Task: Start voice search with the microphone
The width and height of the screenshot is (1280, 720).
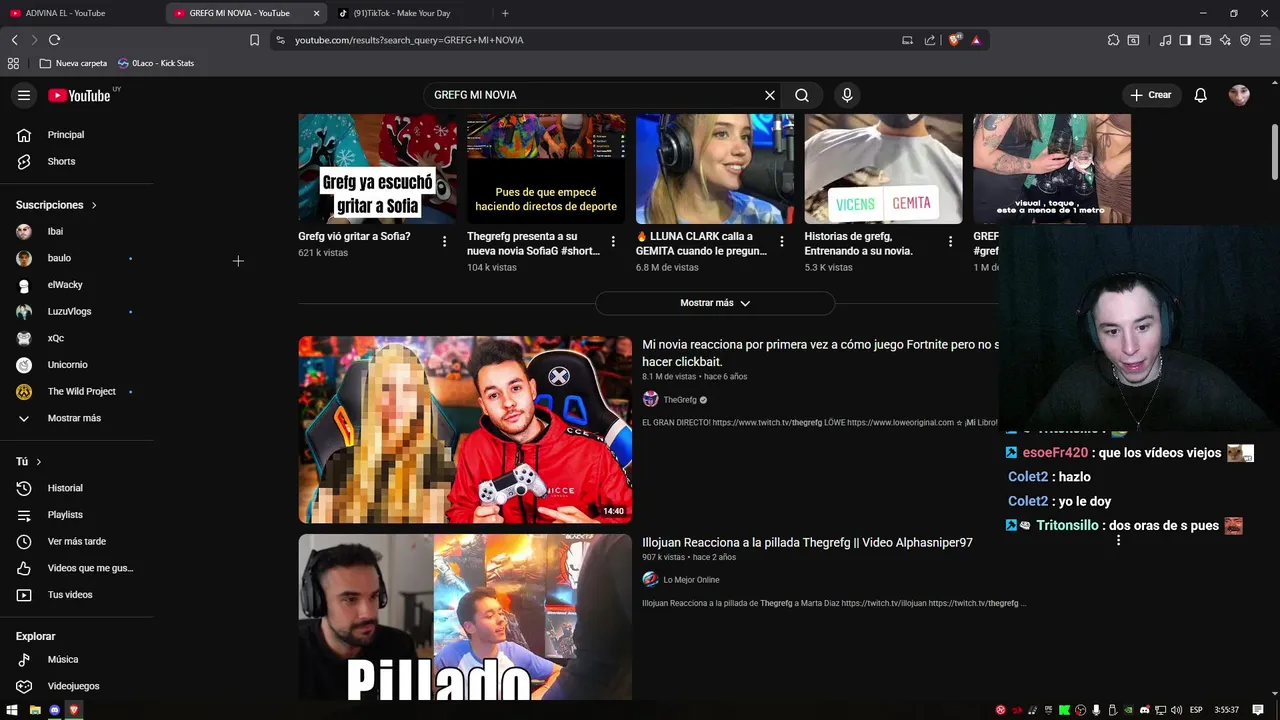Action: point(847,95)
